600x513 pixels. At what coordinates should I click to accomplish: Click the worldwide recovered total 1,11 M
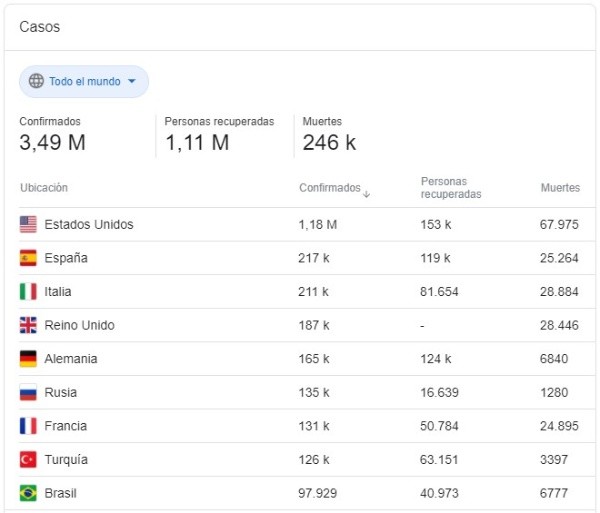(x=197, y=143)
